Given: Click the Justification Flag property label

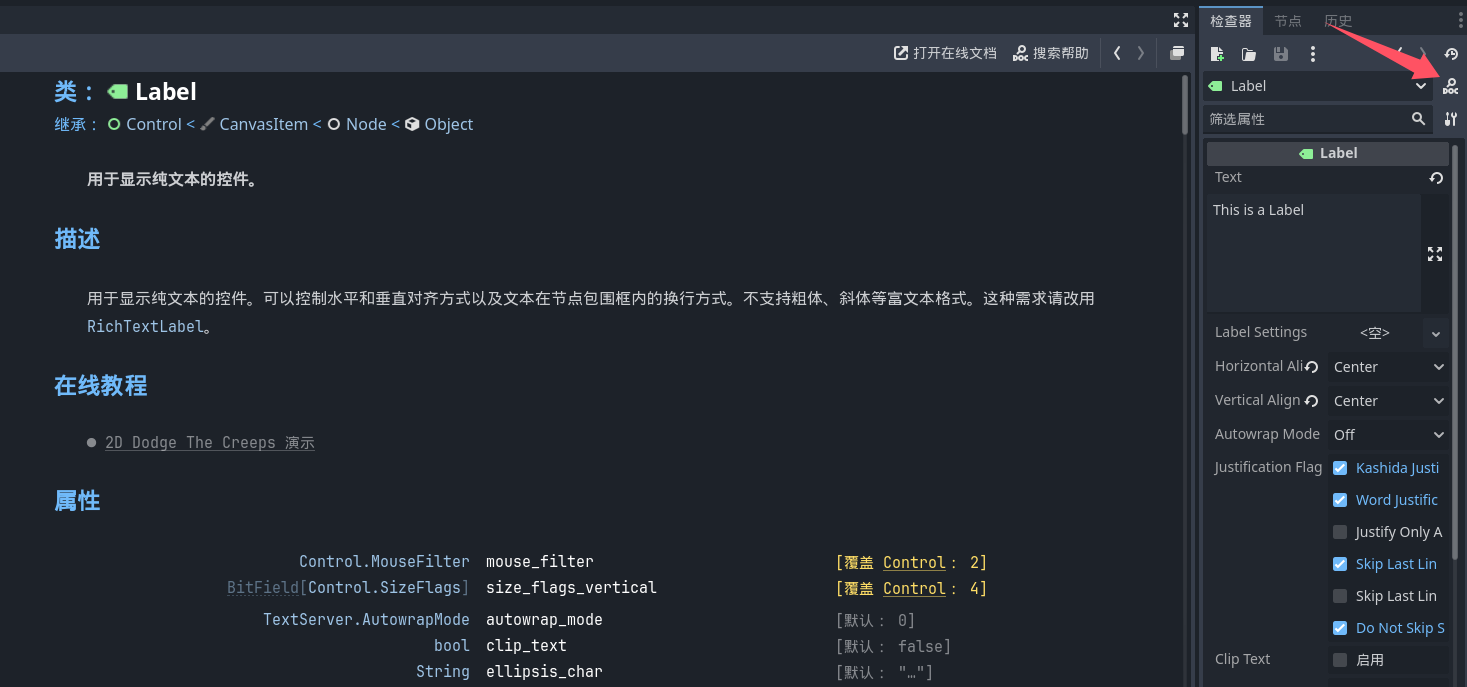Looking at the screenshot, I should (x=1268, y=467).
